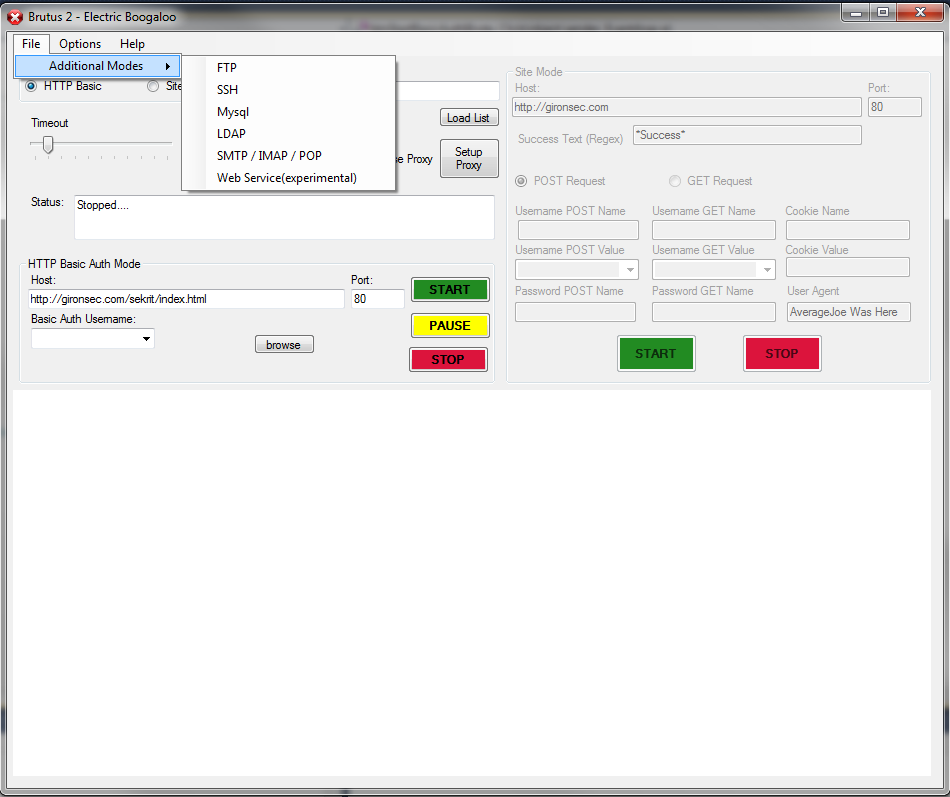
Task: Click the Cookie Value field
Action: (x=848, y=267)
